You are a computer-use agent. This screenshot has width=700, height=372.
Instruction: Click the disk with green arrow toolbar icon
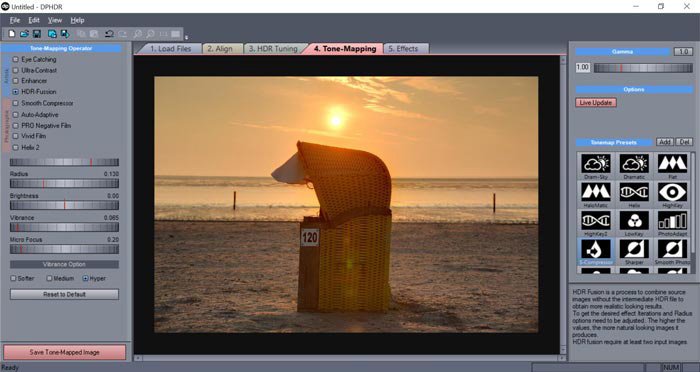[x=65, y=34]
